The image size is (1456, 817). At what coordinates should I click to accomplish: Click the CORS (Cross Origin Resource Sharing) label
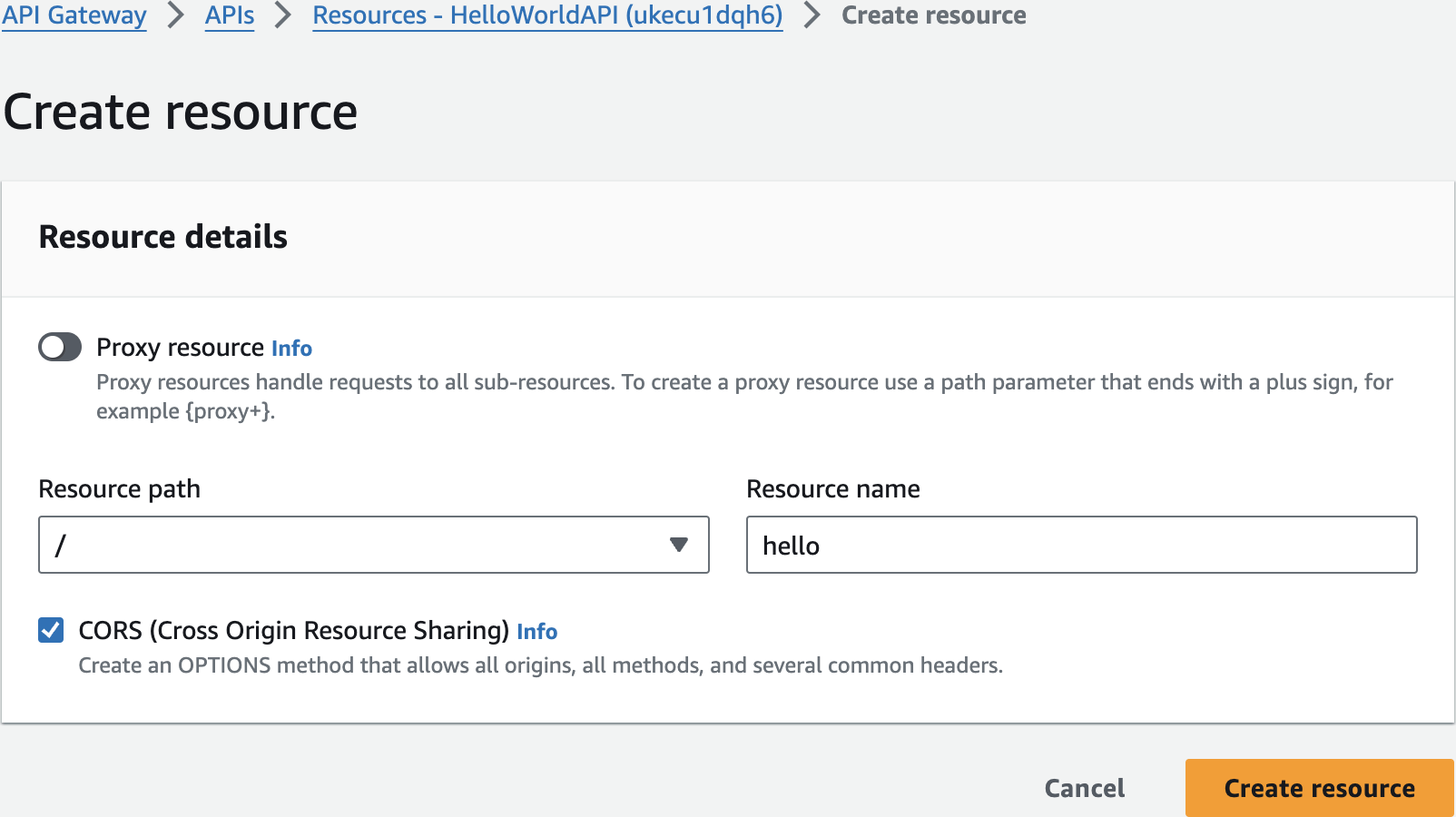[293, 631]
